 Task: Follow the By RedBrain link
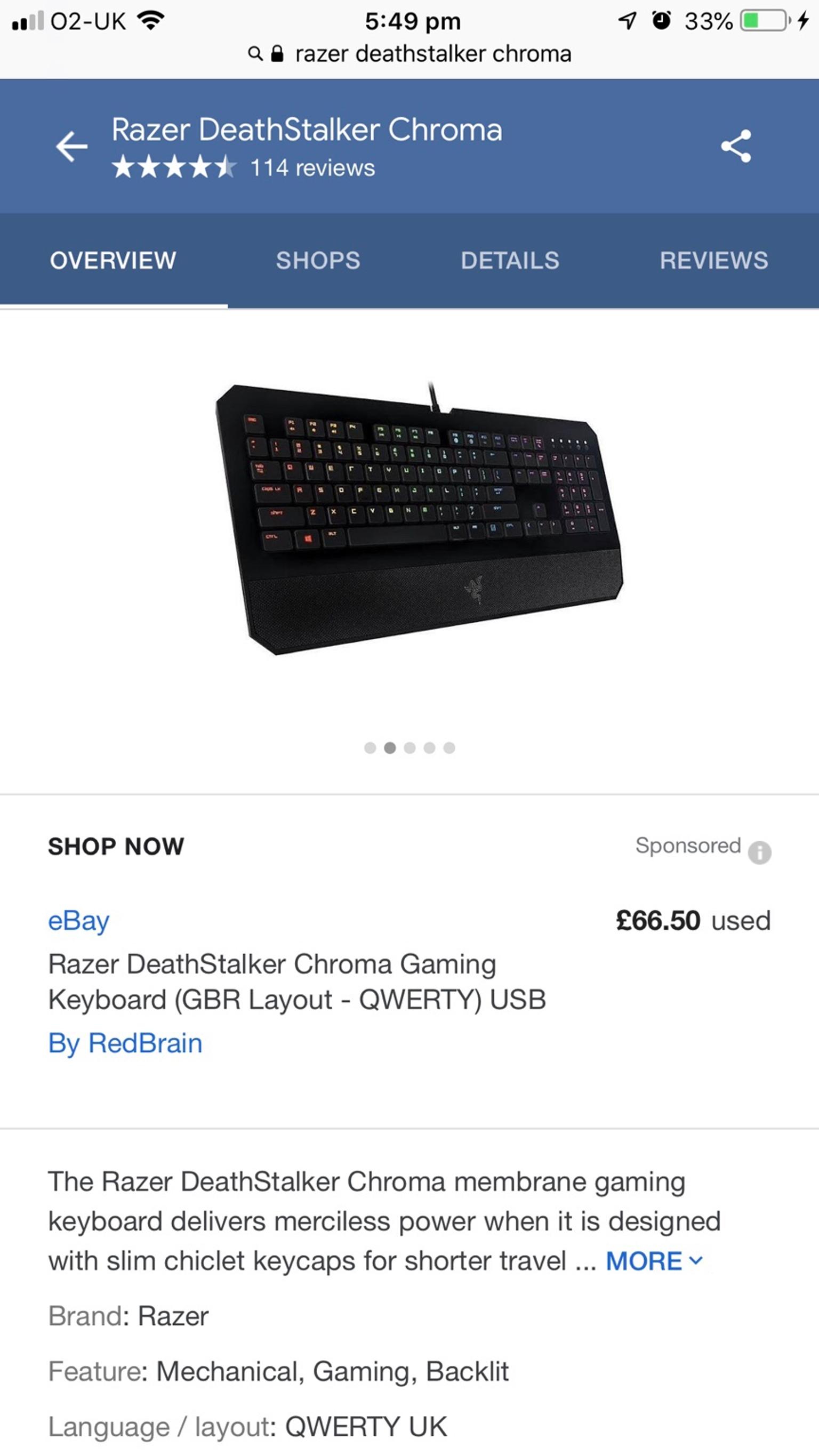click(x=125, y=1043)
